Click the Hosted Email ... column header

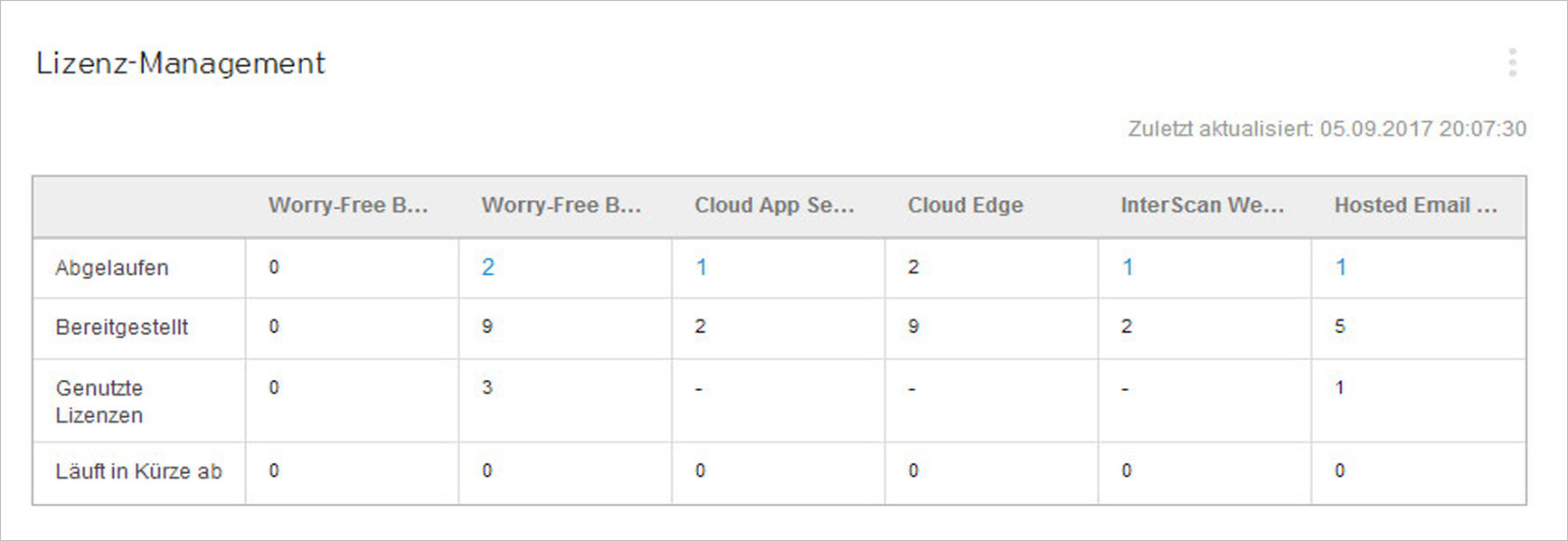tap(1415, 205)
